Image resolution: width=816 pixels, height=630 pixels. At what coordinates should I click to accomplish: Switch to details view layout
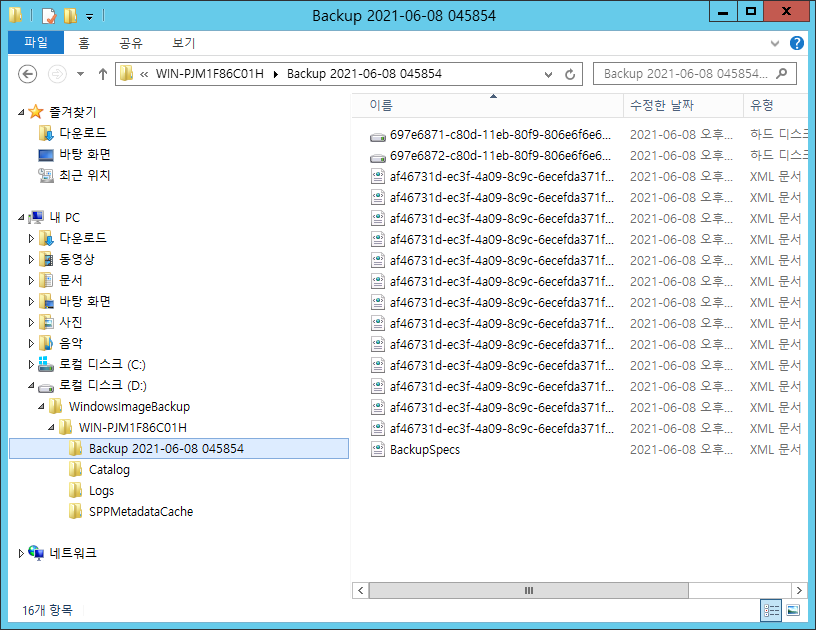tap(771, 610)
